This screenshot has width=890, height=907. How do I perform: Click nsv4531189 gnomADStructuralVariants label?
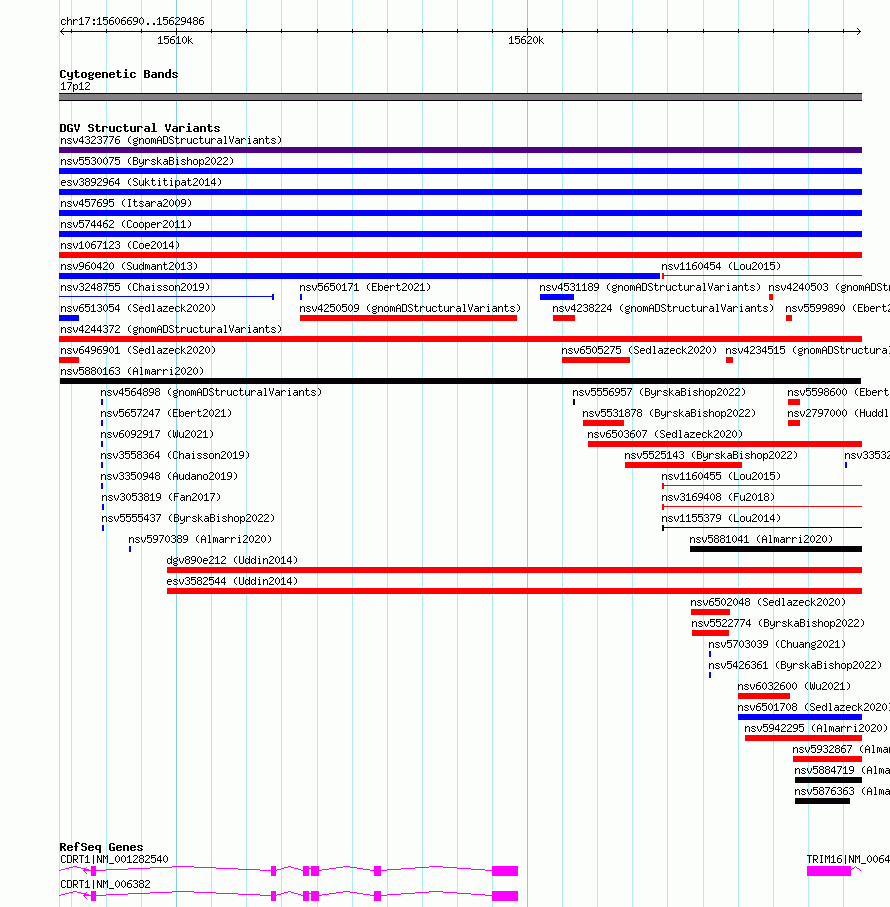click(650, 287)
